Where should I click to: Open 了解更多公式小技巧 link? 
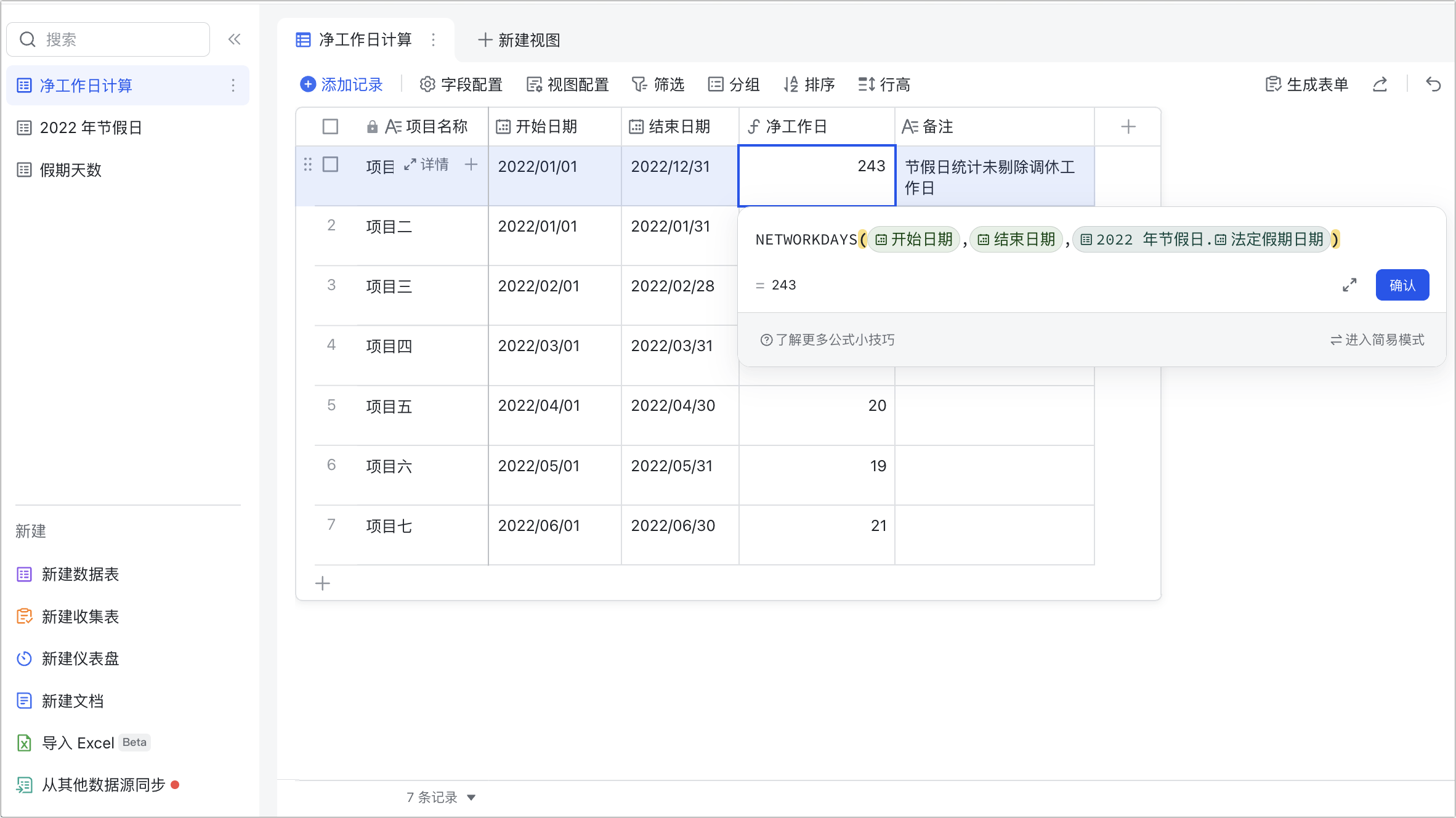pyautogui.click(x=827, y=340)
